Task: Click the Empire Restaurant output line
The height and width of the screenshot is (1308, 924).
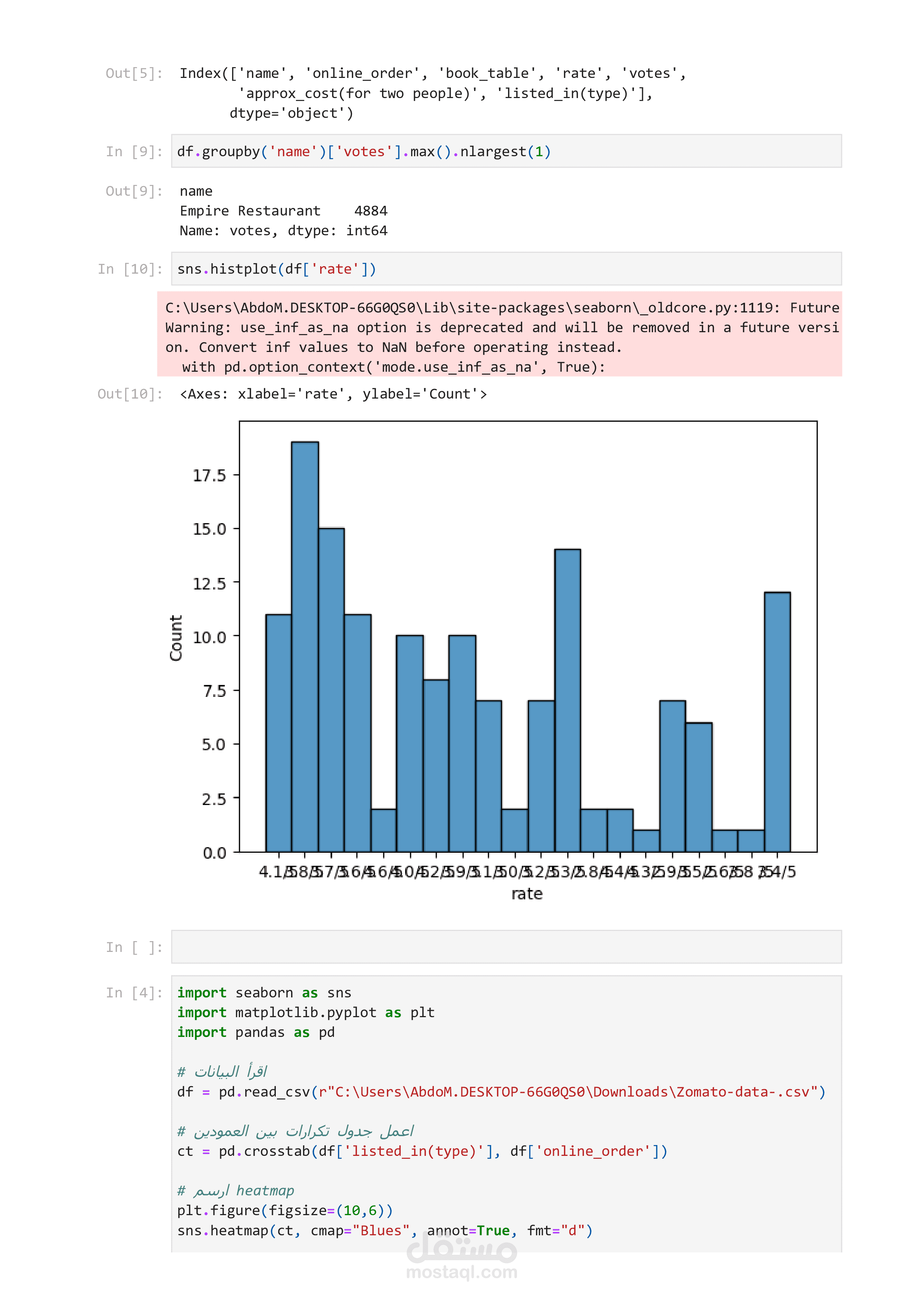Action: pyautogui.click(x=283, y=211)
